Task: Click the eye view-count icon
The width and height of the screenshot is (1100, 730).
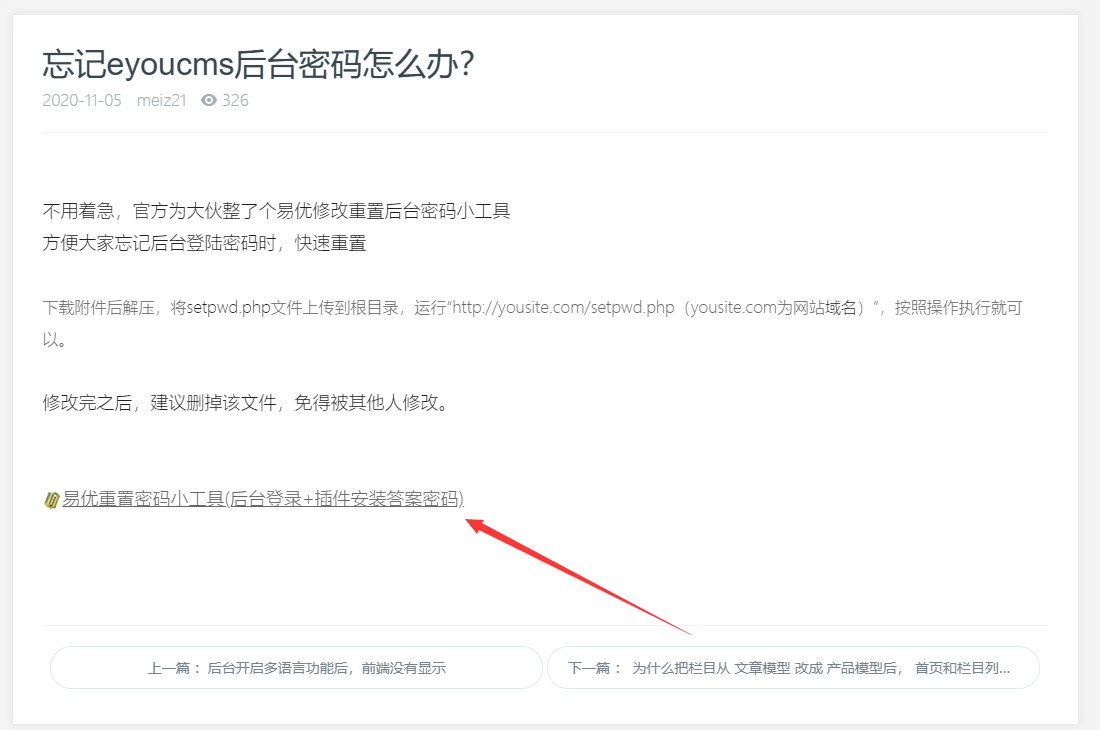Action: click(209, 100)
